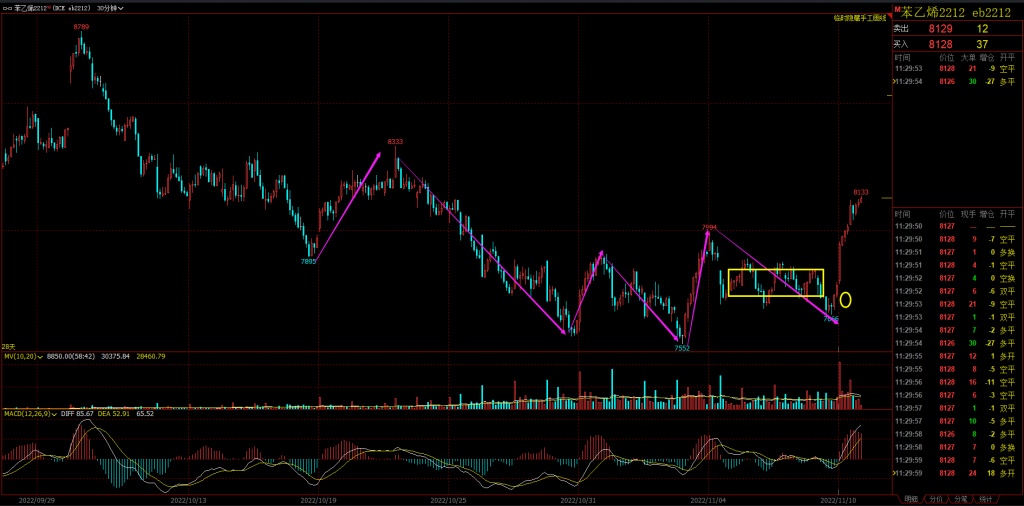Click the 2022/10/31 date on the time axis
Viewport: 1024px width, 506px height.
tap(578, 498)
